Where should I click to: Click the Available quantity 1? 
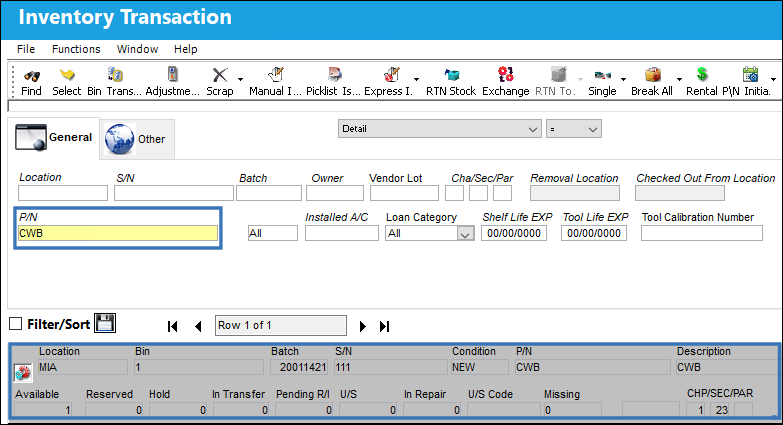43,410
